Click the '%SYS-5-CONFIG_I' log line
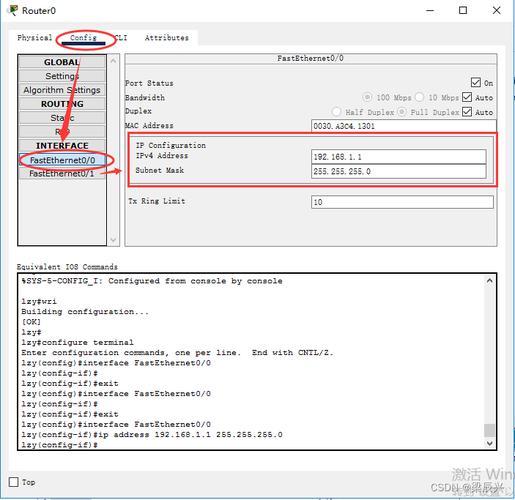The image size is (515, 500). pos(152,281)
